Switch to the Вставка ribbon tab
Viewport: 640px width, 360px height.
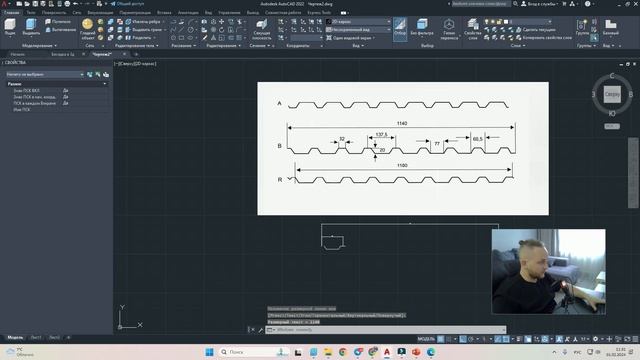point(164,13)
